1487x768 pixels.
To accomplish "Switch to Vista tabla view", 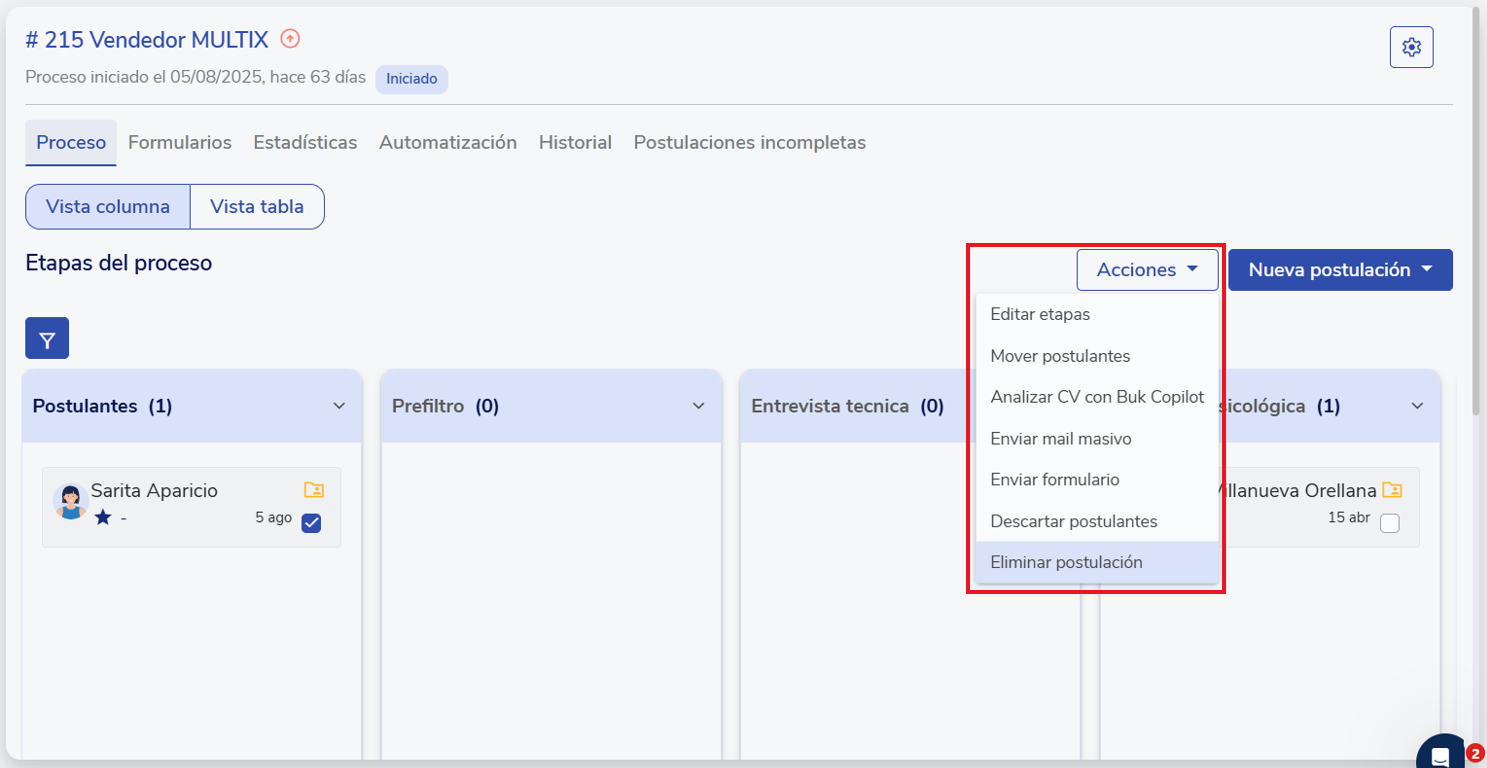I will (x=257, y=207).
